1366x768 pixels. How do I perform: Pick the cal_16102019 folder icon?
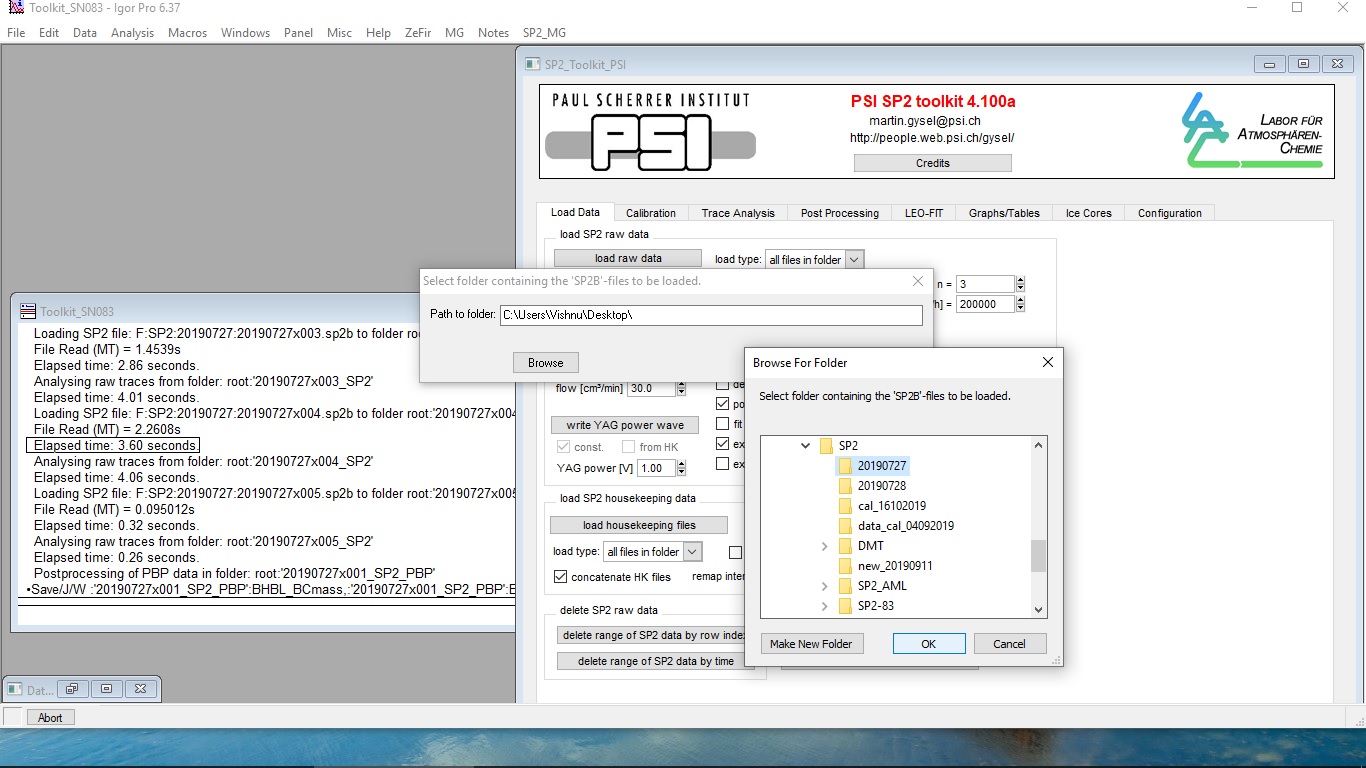point(845,506)
